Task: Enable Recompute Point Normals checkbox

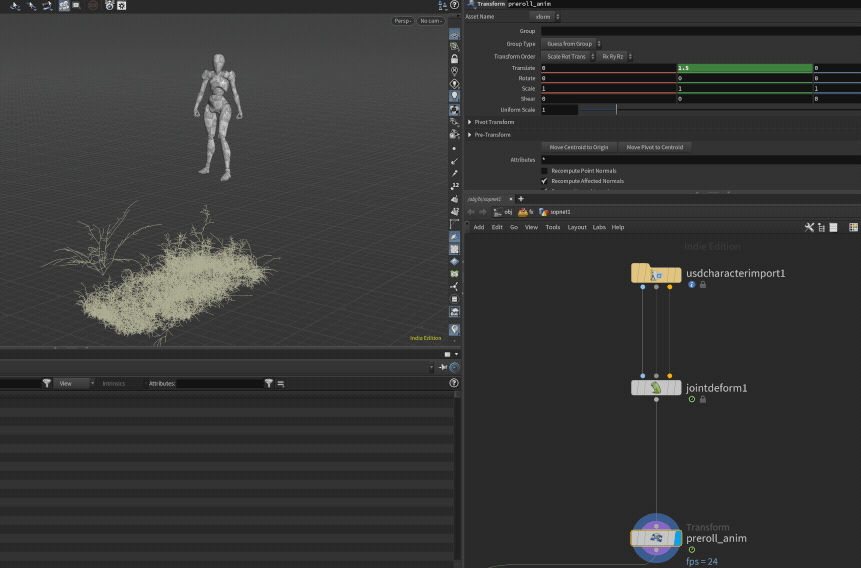Action: (x=544, y=171)
